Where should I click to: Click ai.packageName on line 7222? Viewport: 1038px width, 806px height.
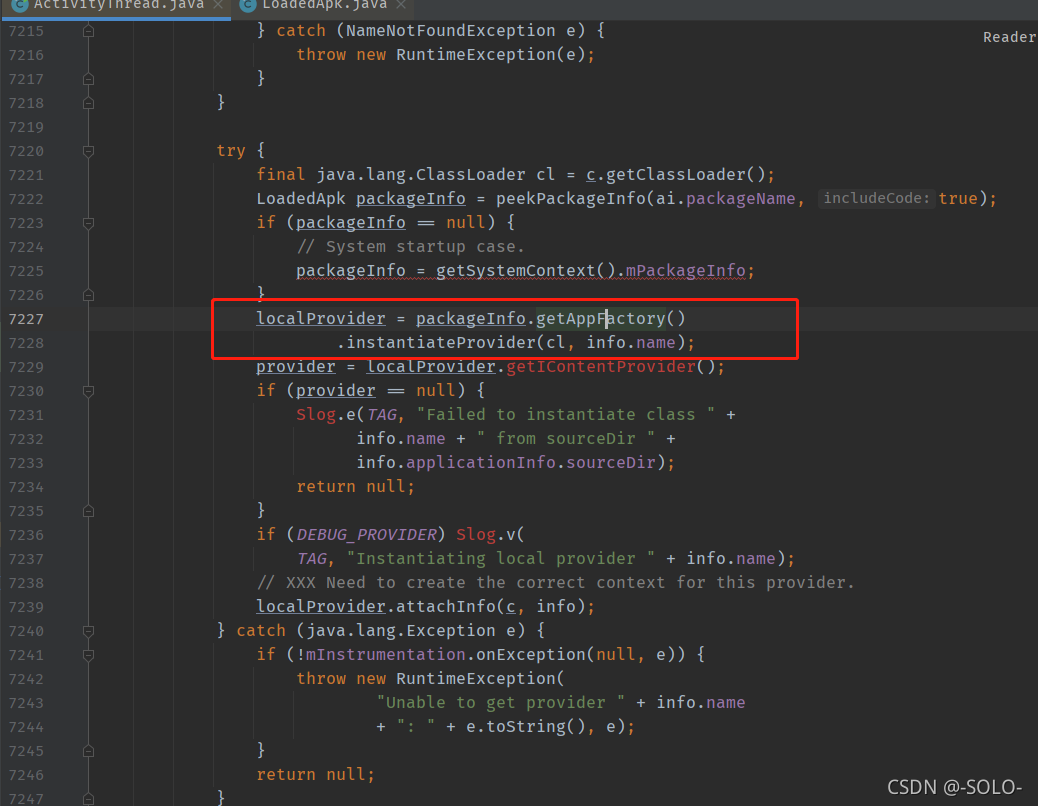pyautogui.click(x=725, y=199)
